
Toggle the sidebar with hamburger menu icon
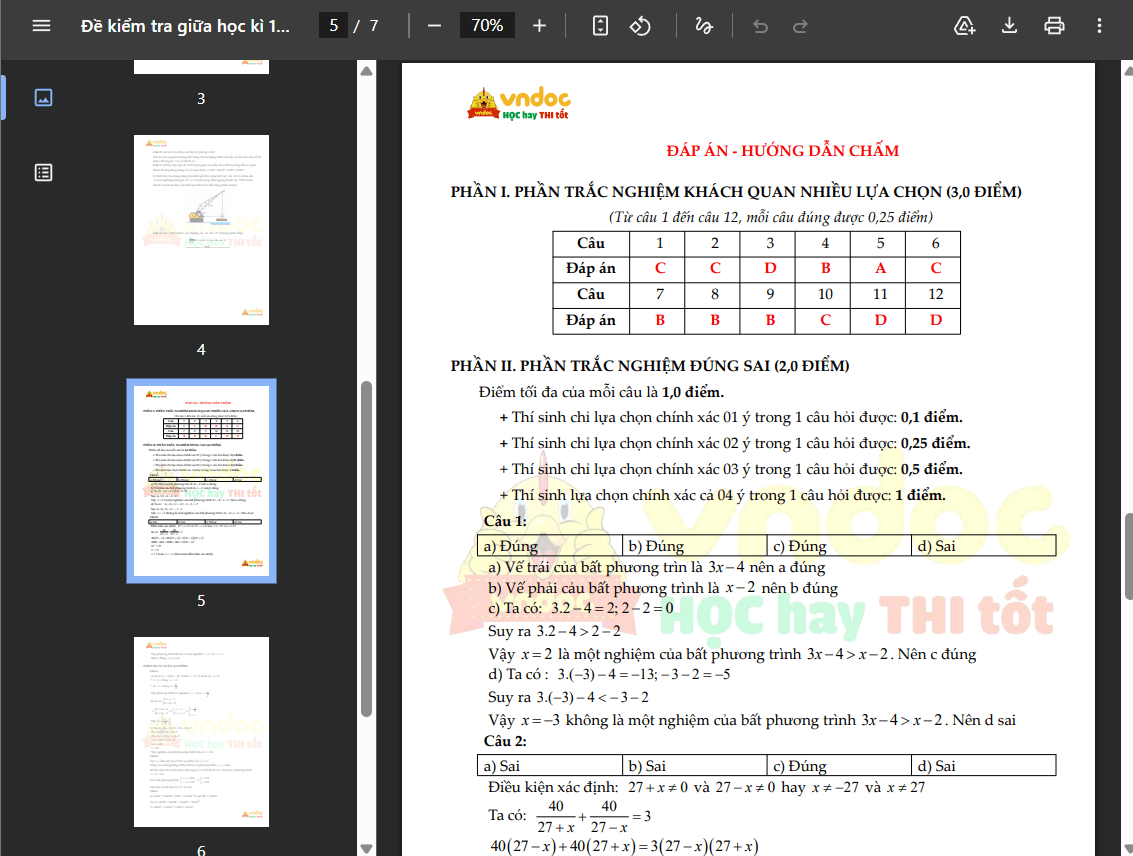[x=41, y=26]
